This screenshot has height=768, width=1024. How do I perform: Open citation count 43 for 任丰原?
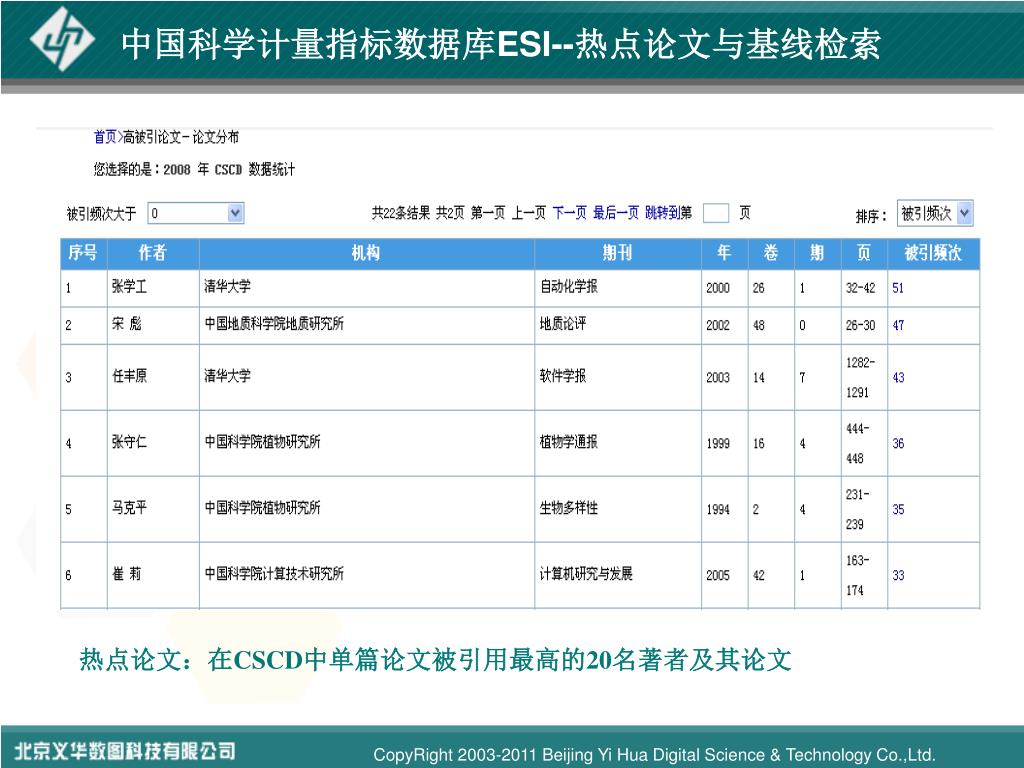pyautogui.click(x=898, y=377)
